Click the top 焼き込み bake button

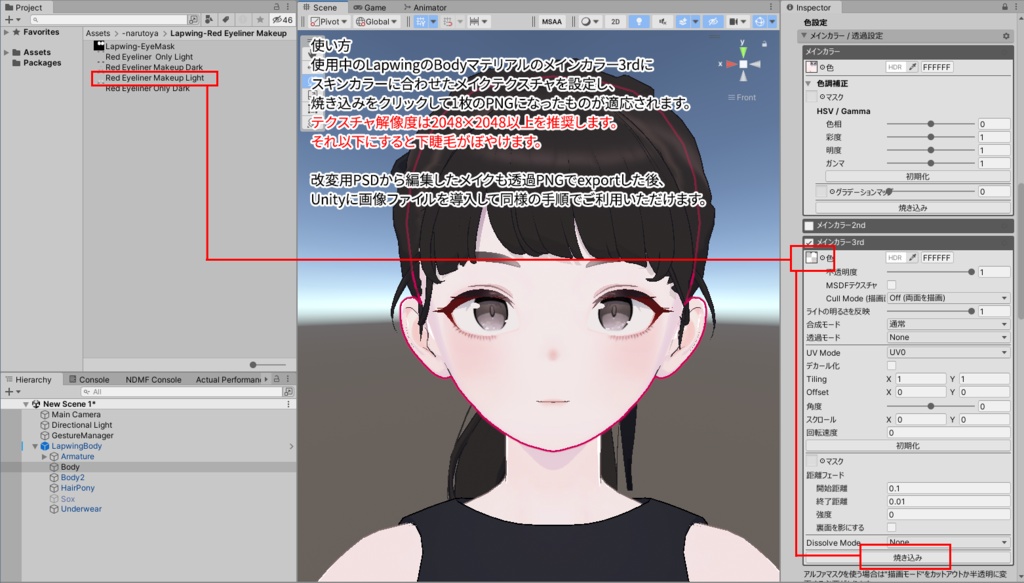(x=913, y=208)
